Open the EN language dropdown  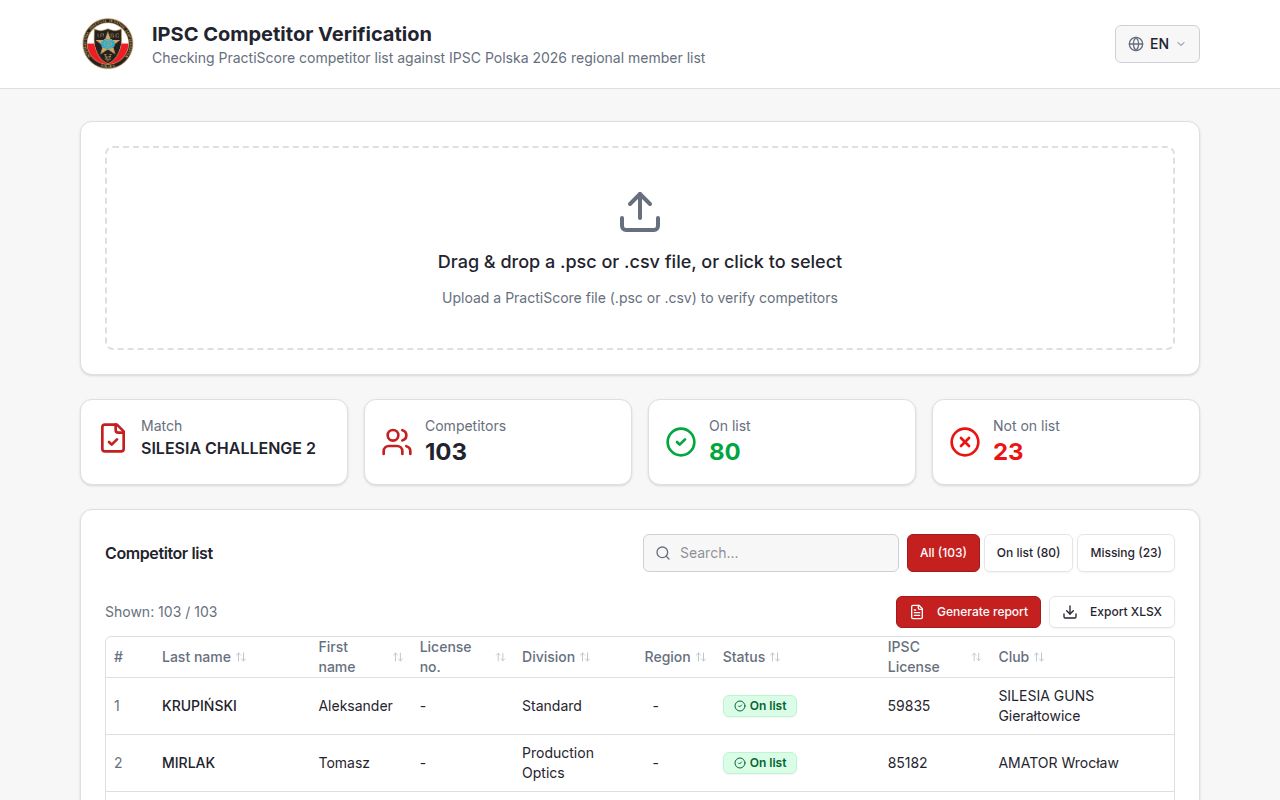(x=1157, y=44)
